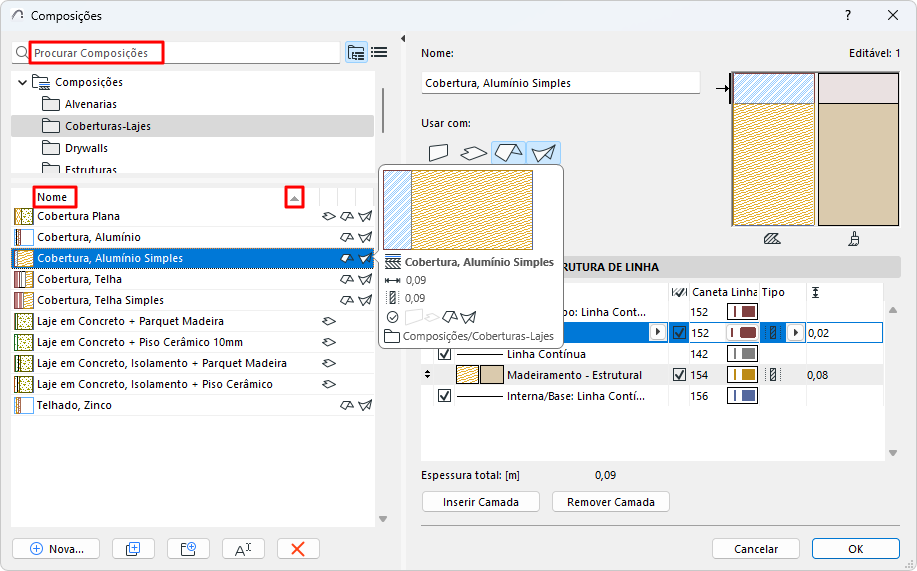This screenshot has width=917, height=571.
Task: Uncheck the Linha Contínua checkbox
Action: [x=444, y=354]
